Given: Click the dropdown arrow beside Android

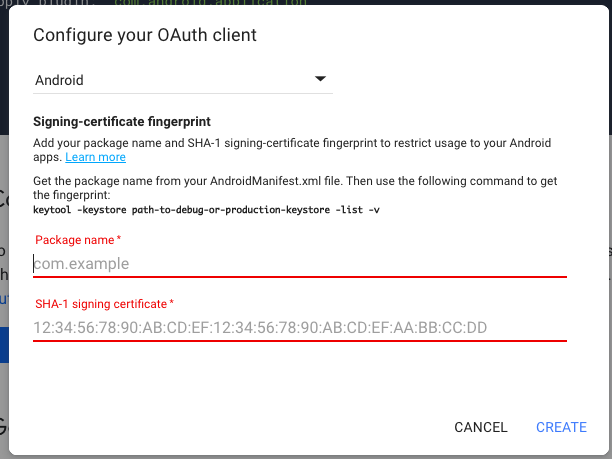Looking at the screenshot, I should 320,79.
